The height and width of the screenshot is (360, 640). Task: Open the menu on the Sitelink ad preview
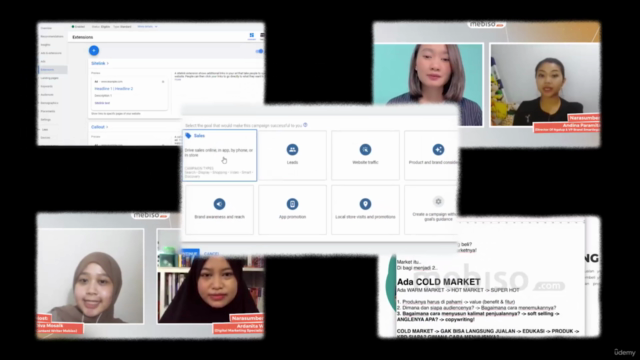pos(163,82)
